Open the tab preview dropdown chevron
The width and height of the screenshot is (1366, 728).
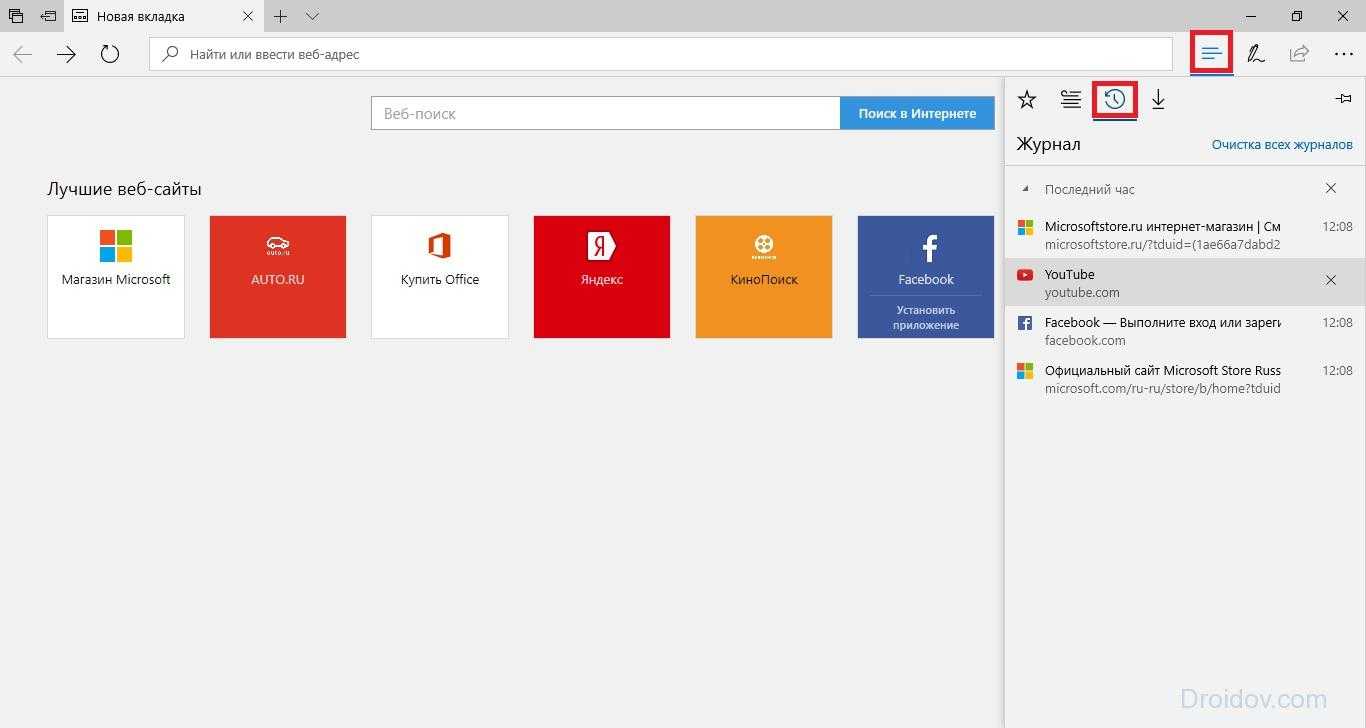point(312,16)
